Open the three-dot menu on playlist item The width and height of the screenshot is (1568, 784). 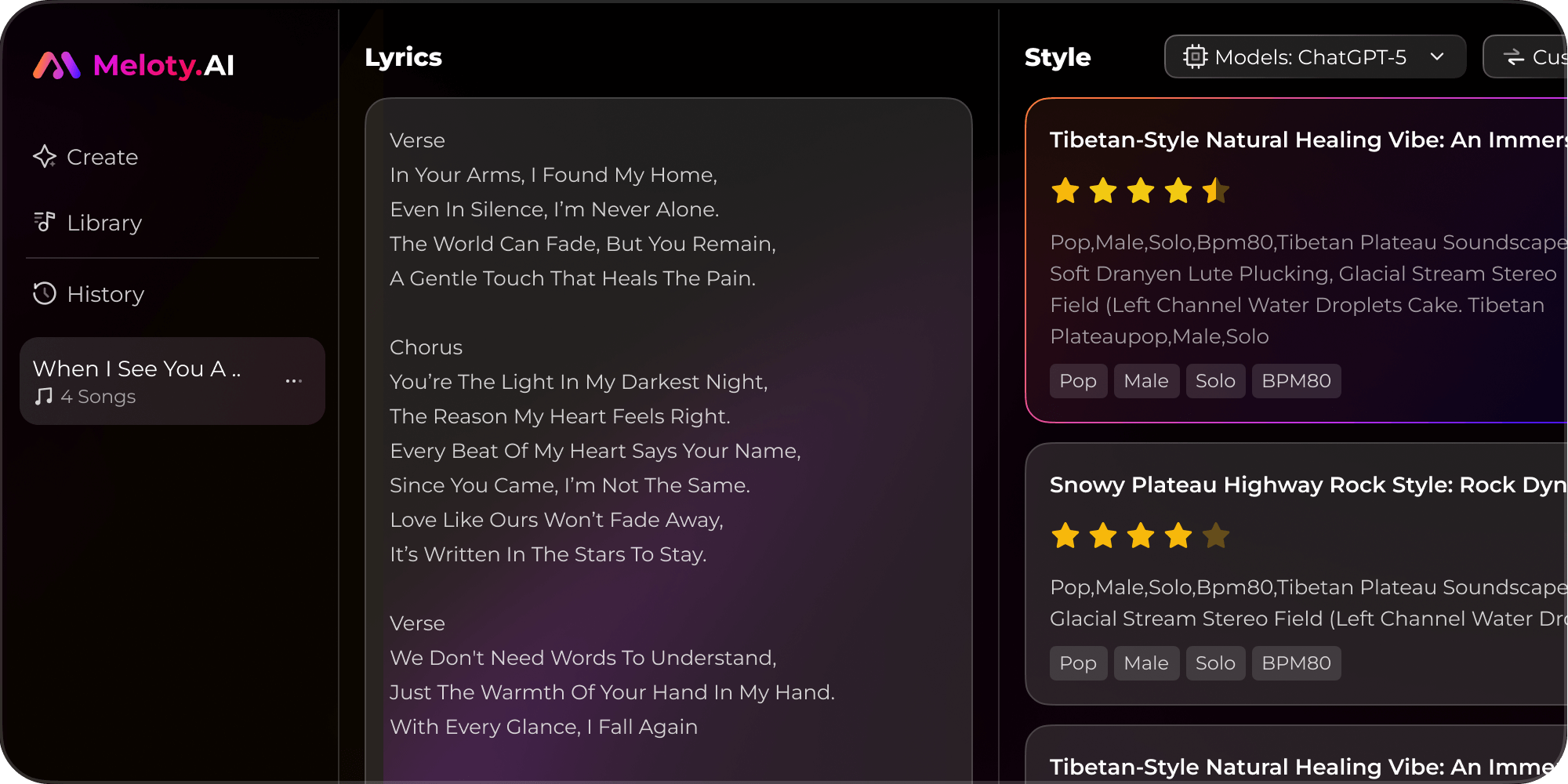(294, 381)
